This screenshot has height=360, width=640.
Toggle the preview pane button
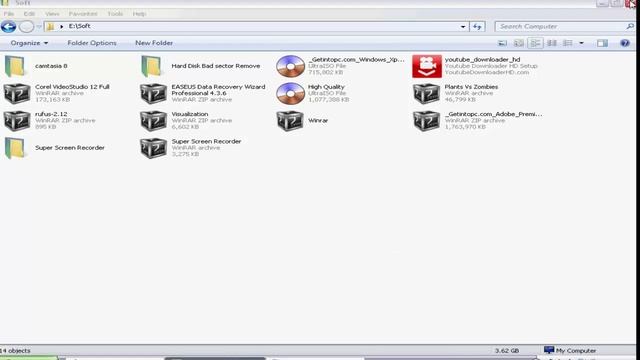(x=602, y=43)
